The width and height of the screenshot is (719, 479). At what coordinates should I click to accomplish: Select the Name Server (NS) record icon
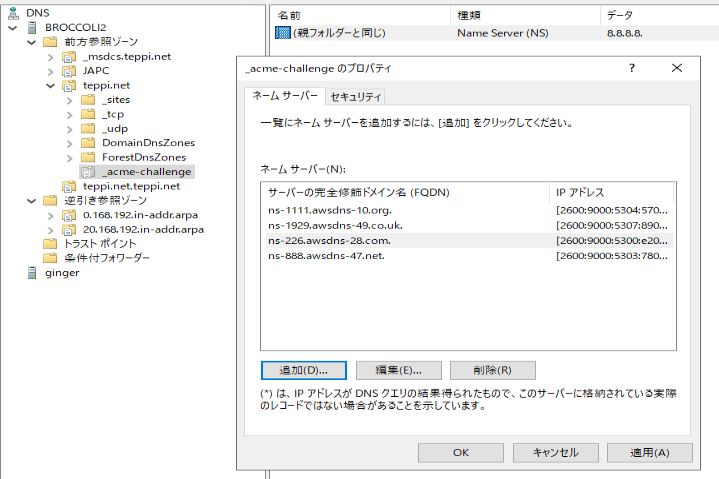coord(283,33)
